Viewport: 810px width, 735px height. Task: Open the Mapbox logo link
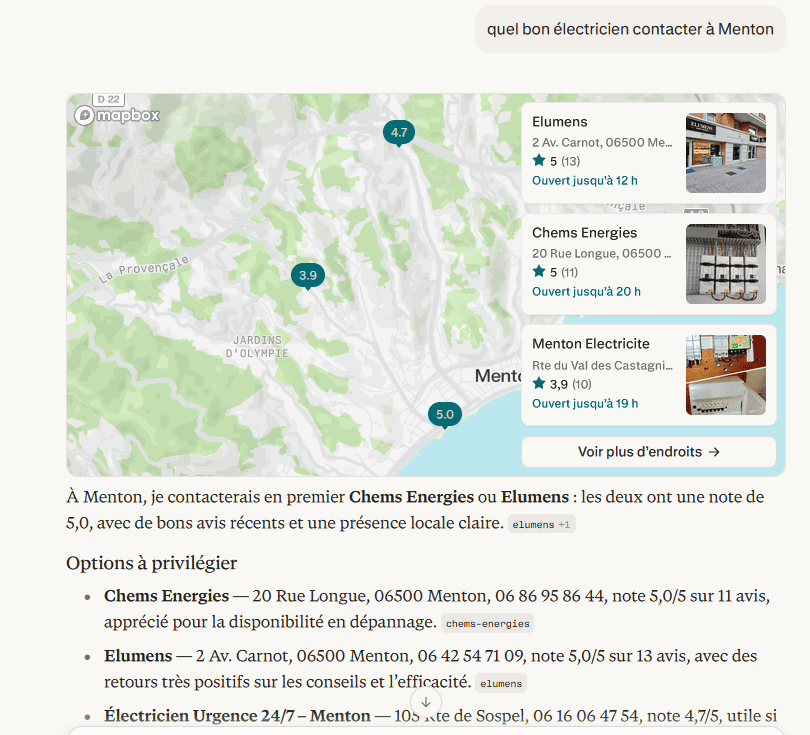(x=117, y=115)
